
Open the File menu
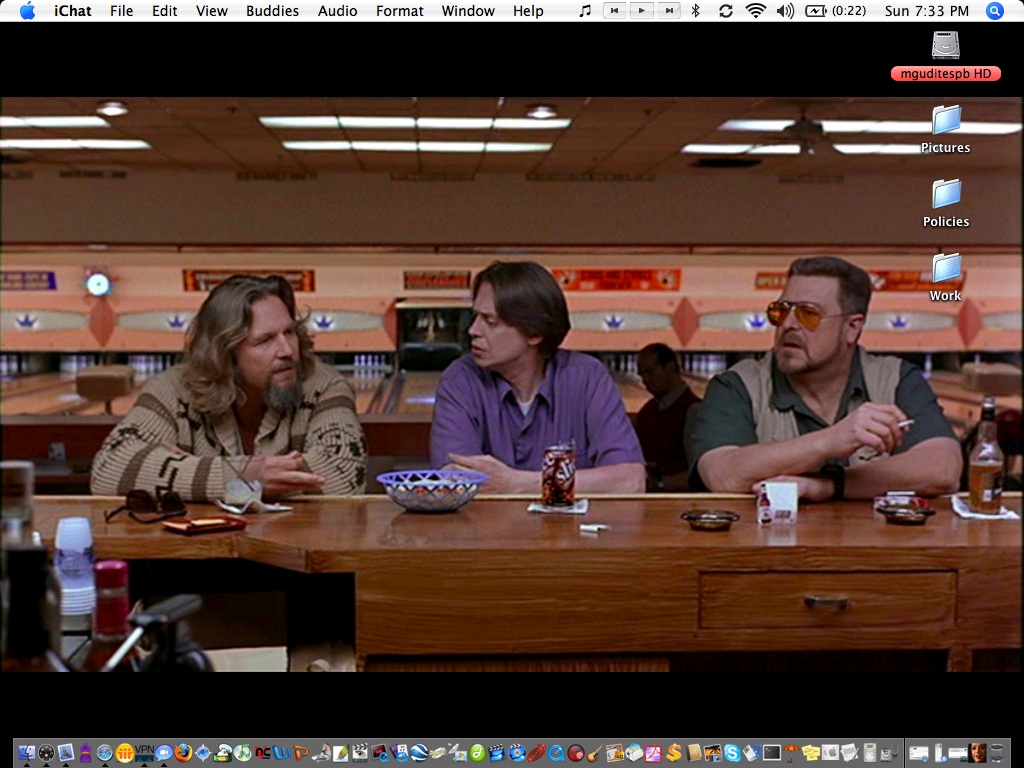(121, 11)
